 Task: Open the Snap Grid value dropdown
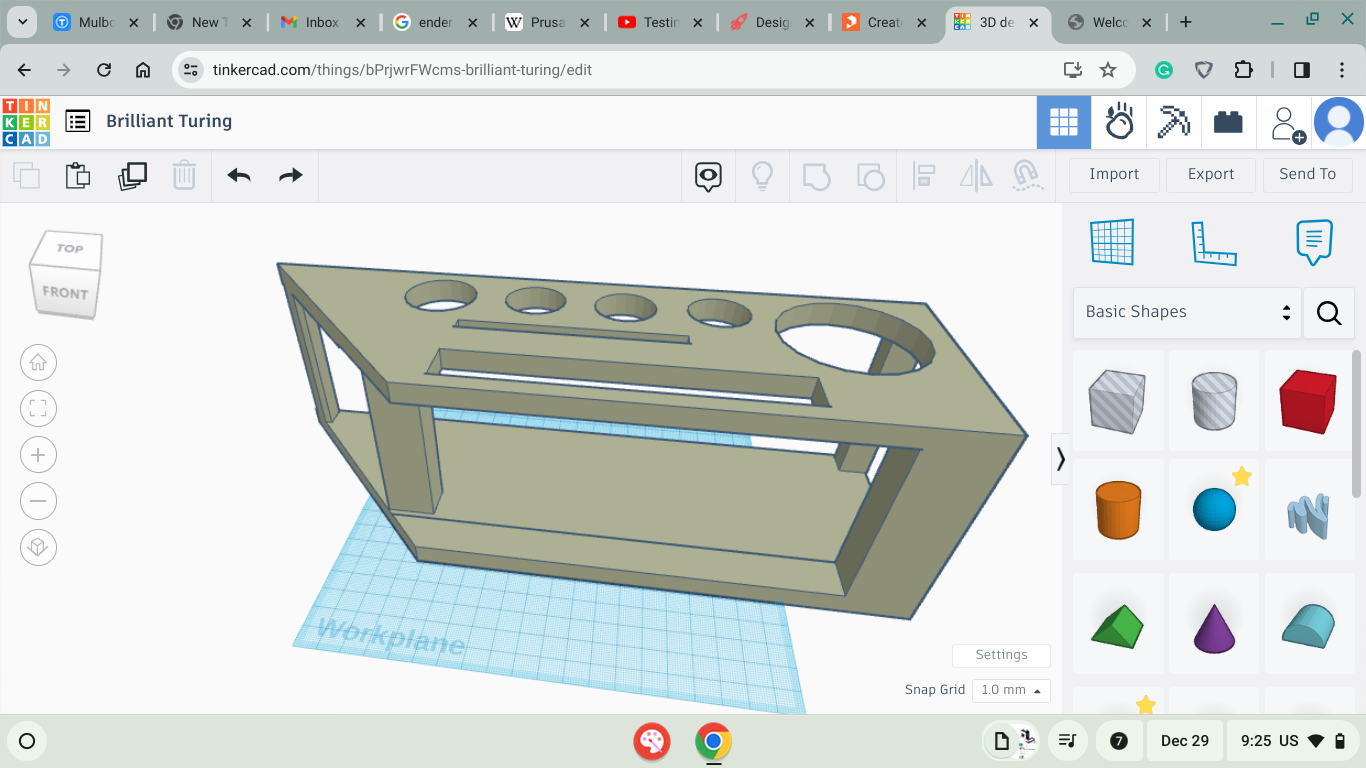[x=1011, y=690]
